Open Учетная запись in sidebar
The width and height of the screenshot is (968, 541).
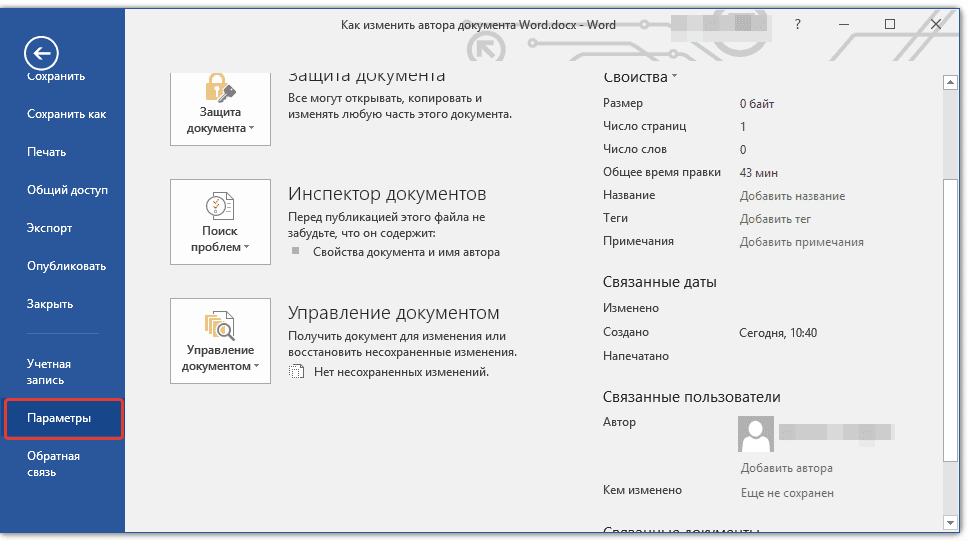click(49, 372)
